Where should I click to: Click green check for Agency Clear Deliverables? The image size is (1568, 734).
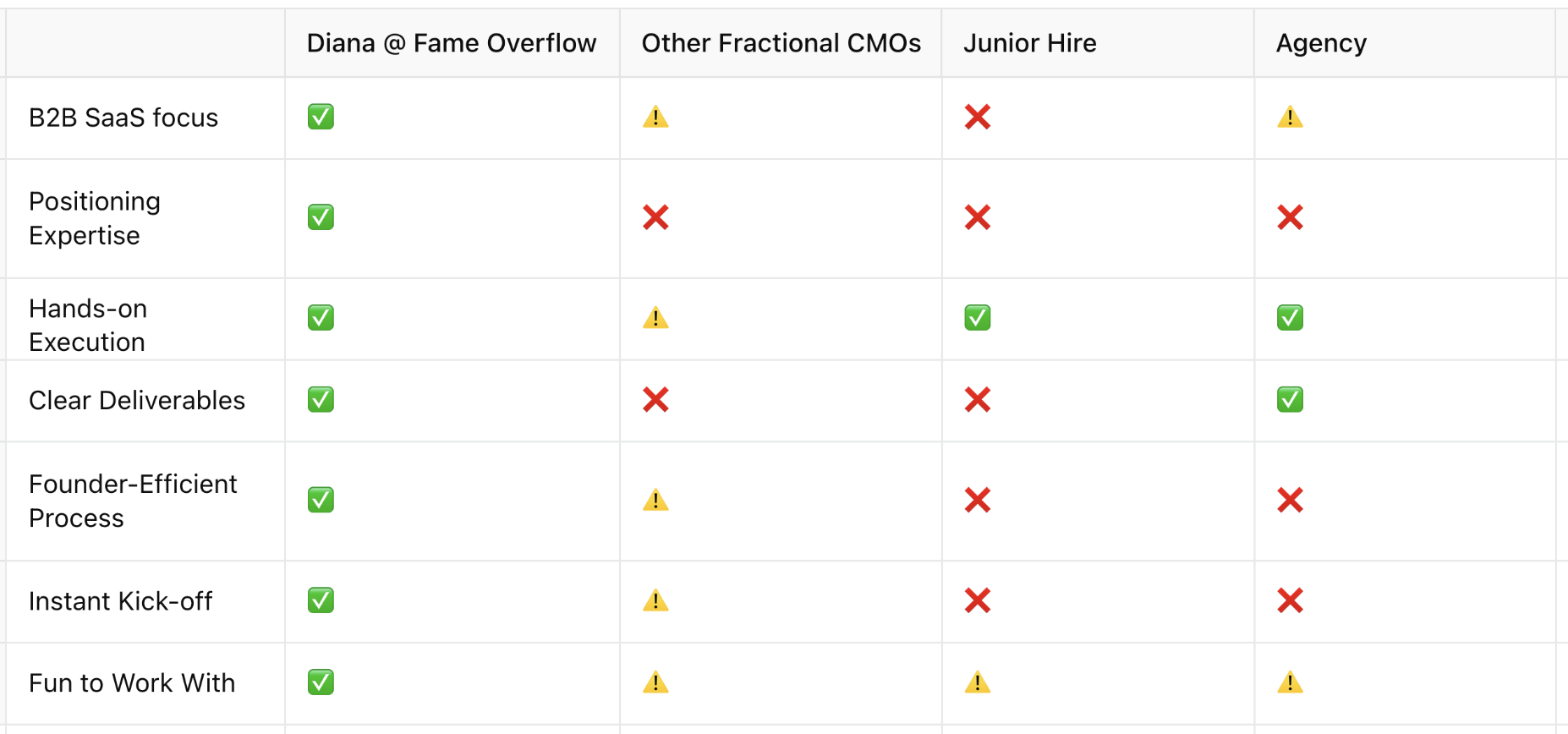[1290, 399]
